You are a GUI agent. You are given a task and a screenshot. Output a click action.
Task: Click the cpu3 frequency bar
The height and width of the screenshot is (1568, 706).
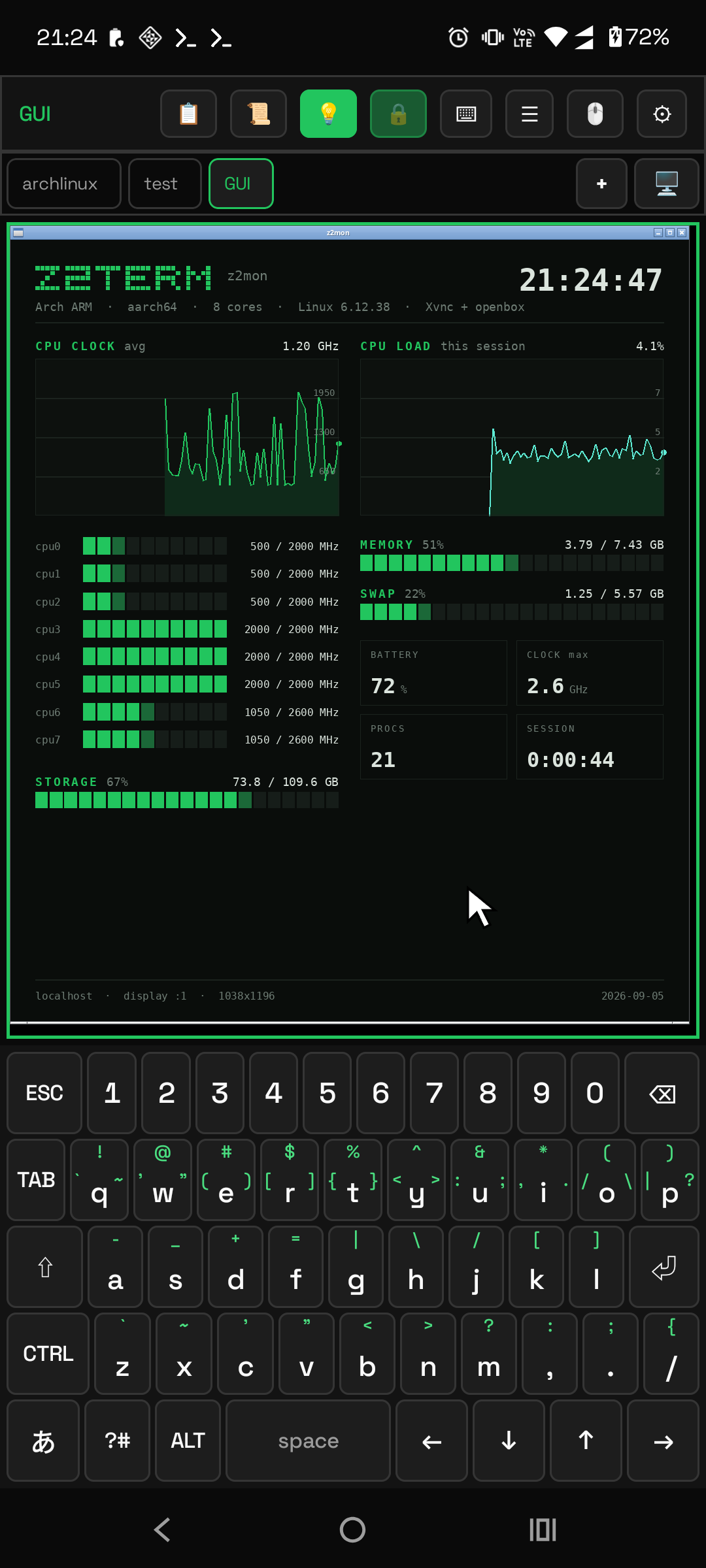[155, 629]
